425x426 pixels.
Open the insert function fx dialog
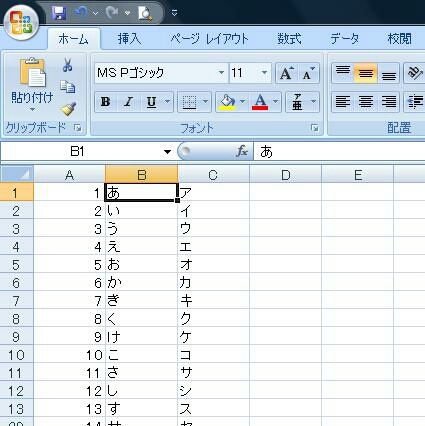(x=242, y=152)
